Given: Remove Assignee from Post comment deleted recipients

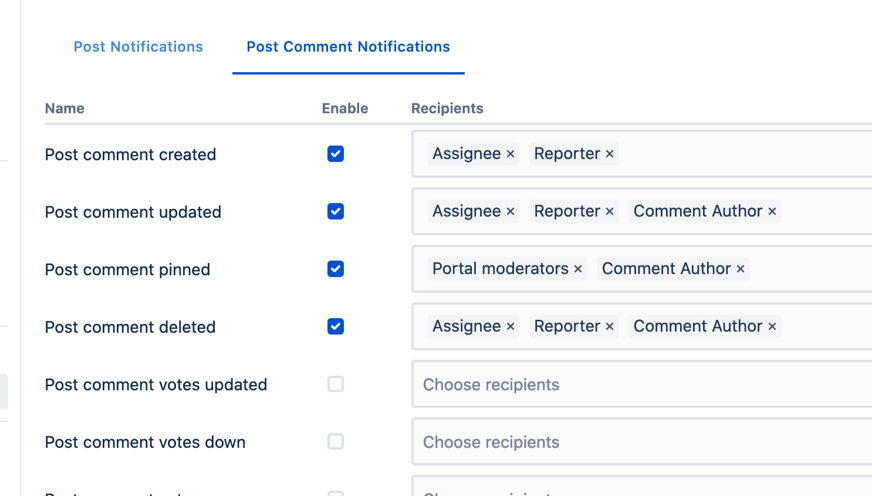Looking at the screenshot, I should (x=511, y=327).
